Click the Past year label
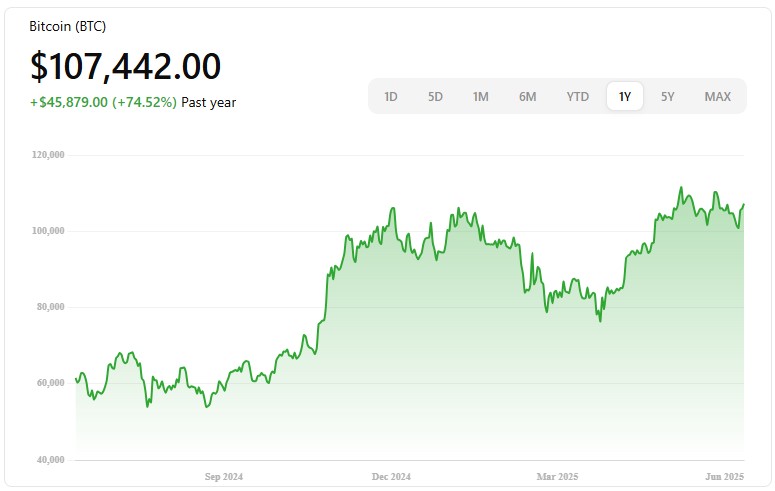This screenshot has width=775, height=491. (209, 102)
